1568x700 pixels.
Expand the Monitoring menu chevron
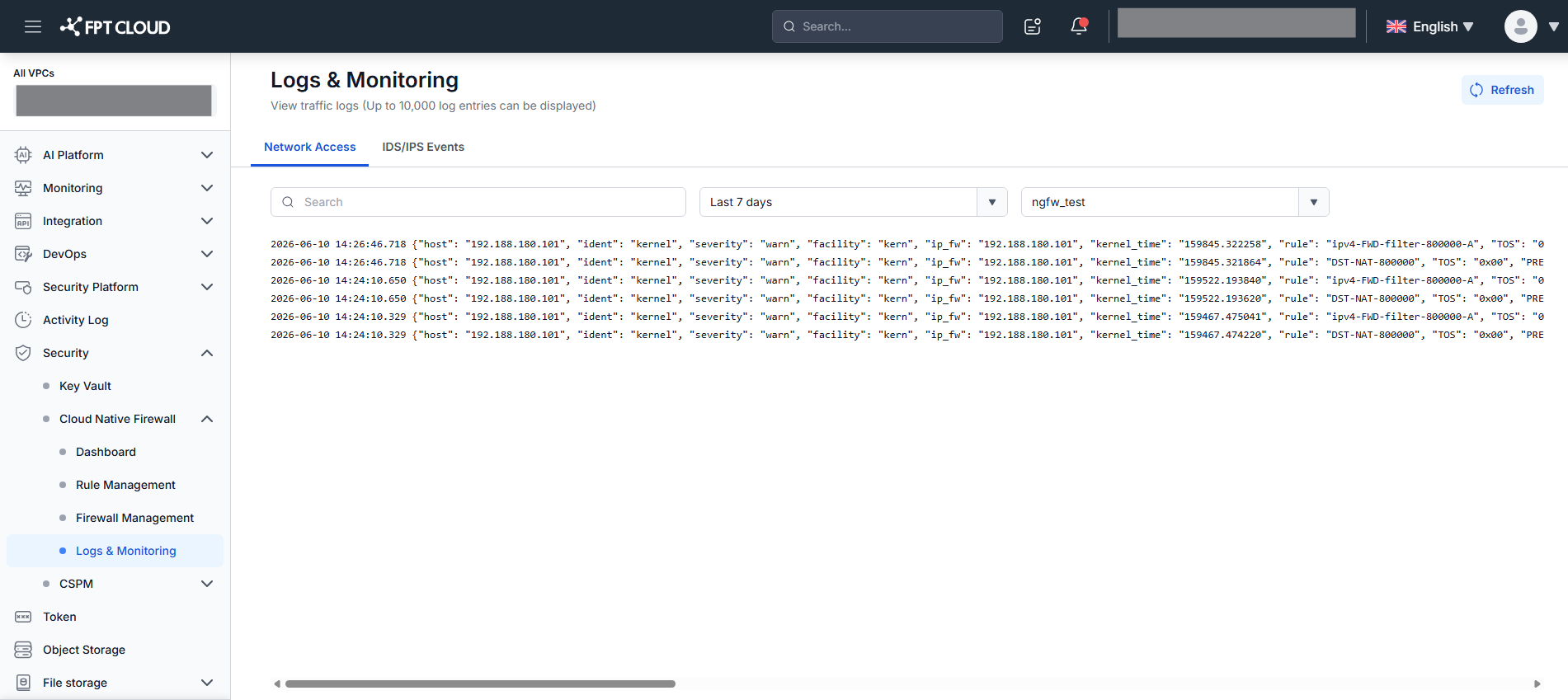(207, 188)
